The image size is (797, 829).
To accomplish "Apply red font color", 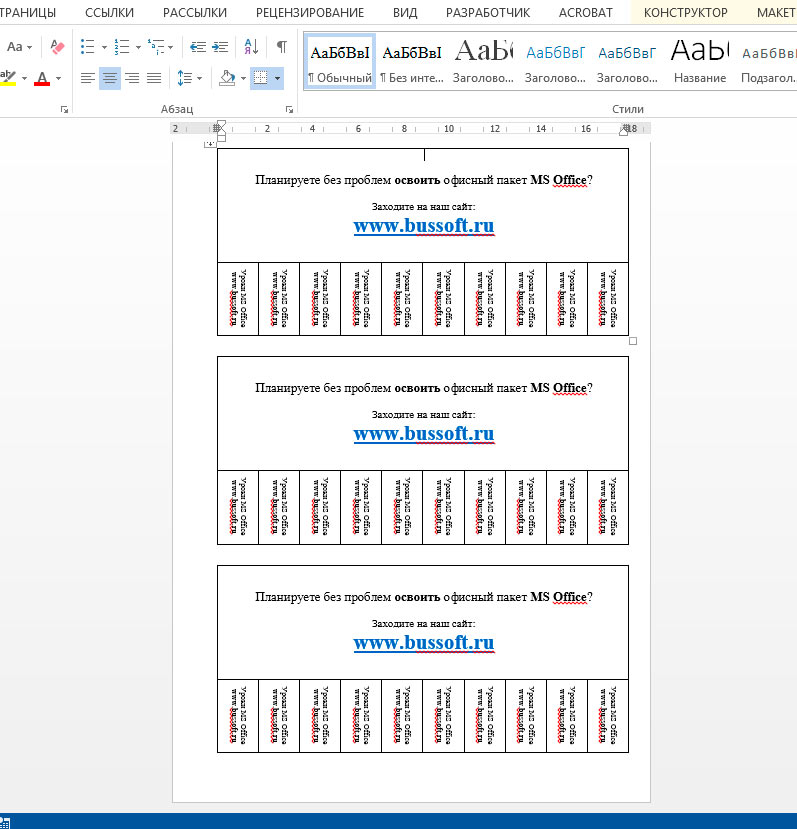I will click(x=42, y=78).
